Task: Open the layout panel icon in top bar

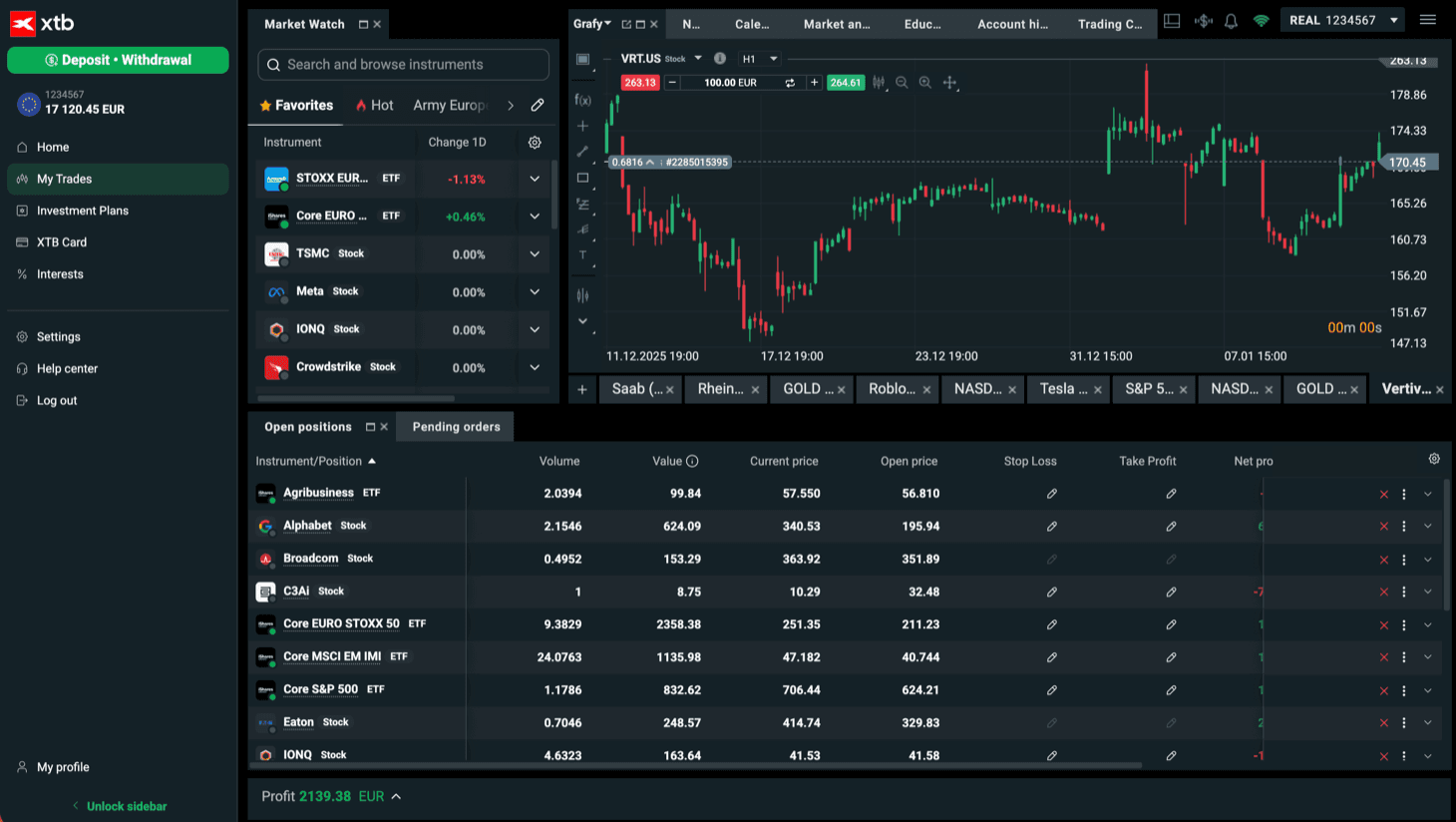Action: (1172, 21)
